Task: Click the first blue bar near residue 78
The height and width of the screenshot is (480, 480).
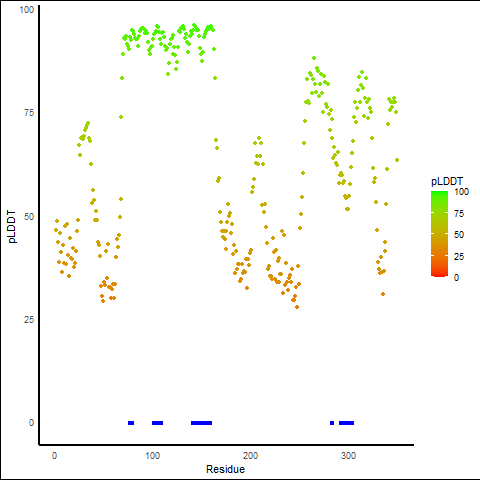Action: [131, 423]
